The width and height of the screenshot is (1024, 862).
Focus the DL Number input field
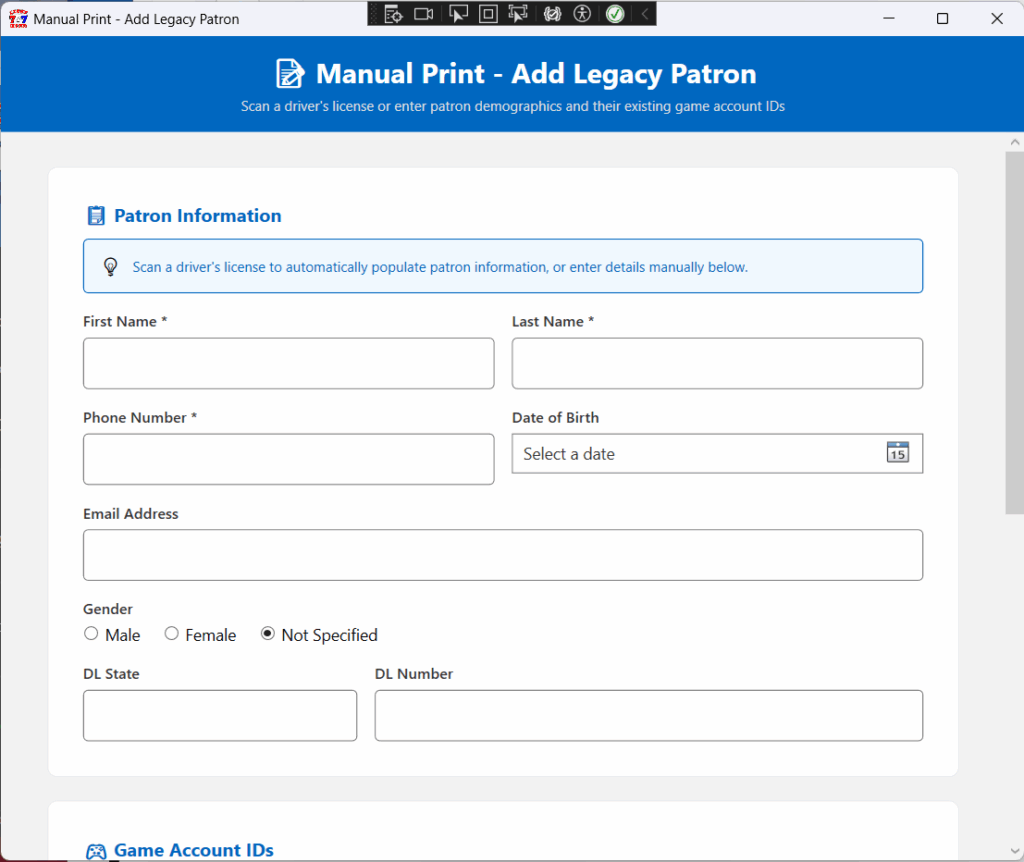[648, 716]
